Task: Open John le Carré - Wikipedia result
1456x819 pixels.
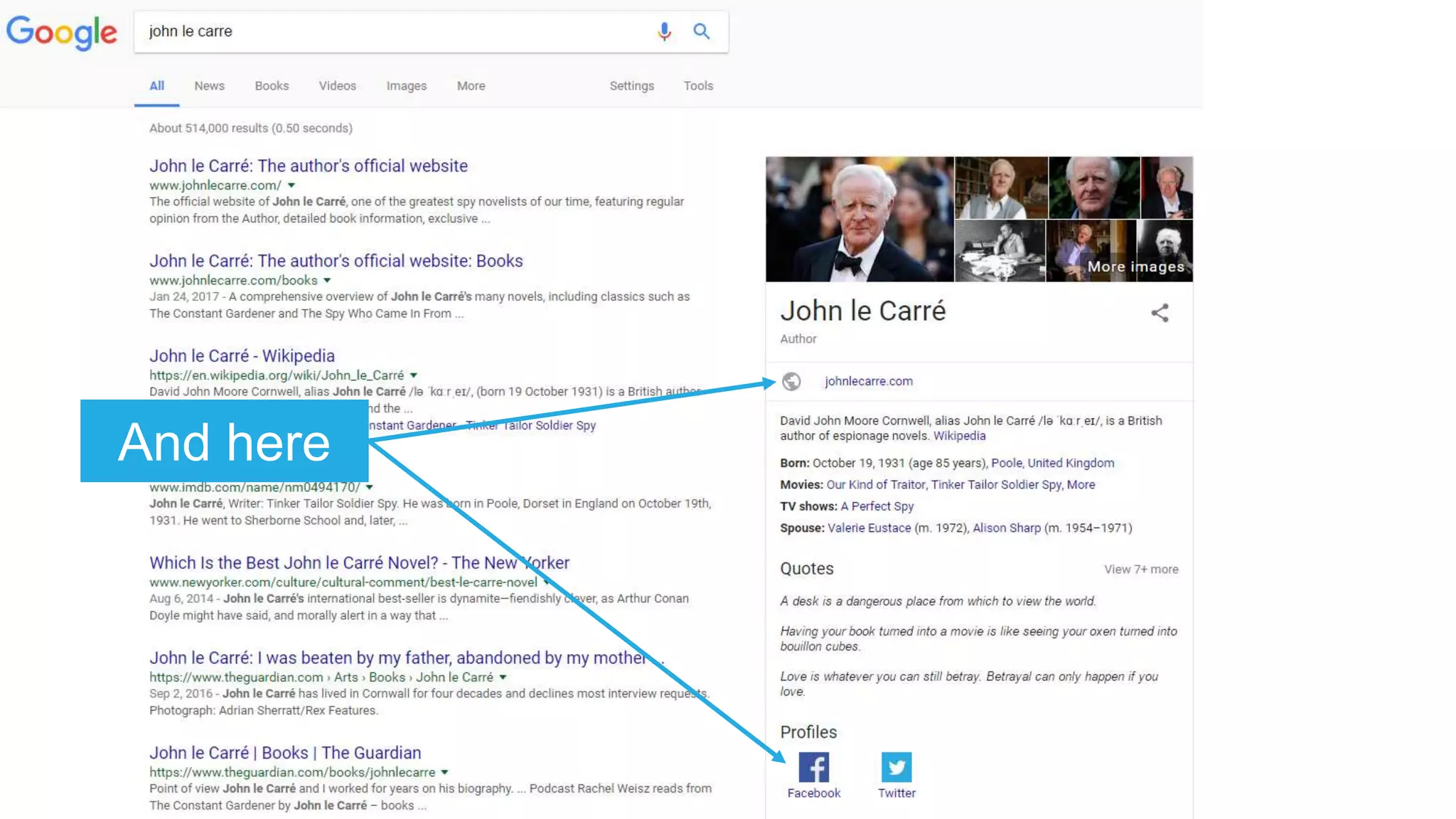Action: tap(242, 355)
